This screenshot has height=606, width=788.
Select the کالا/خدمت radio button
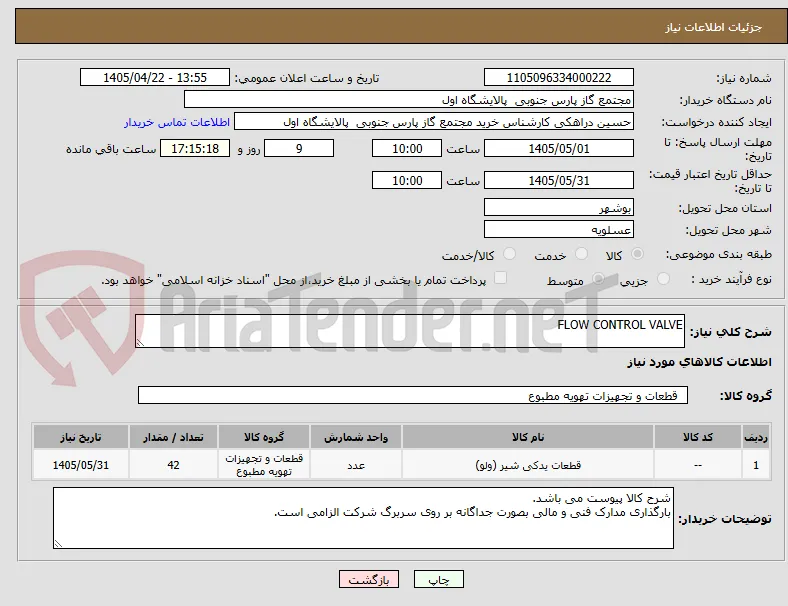coord(509,254)
